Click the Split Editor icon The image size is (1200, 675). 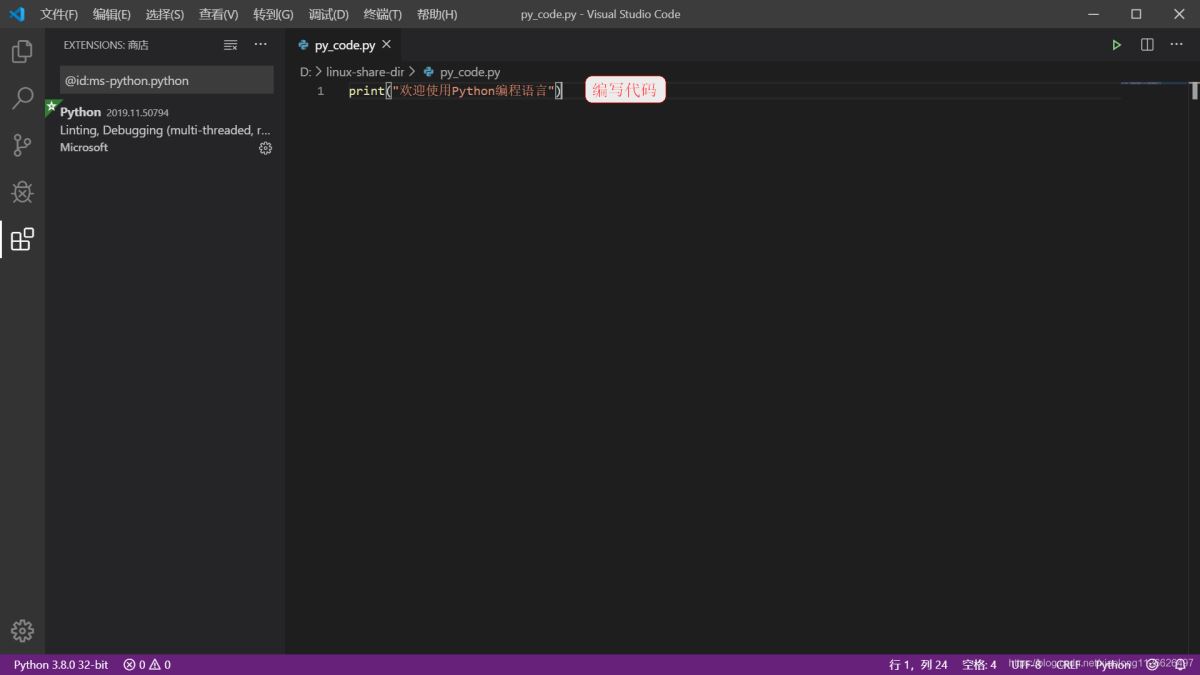click(1146, 44)
